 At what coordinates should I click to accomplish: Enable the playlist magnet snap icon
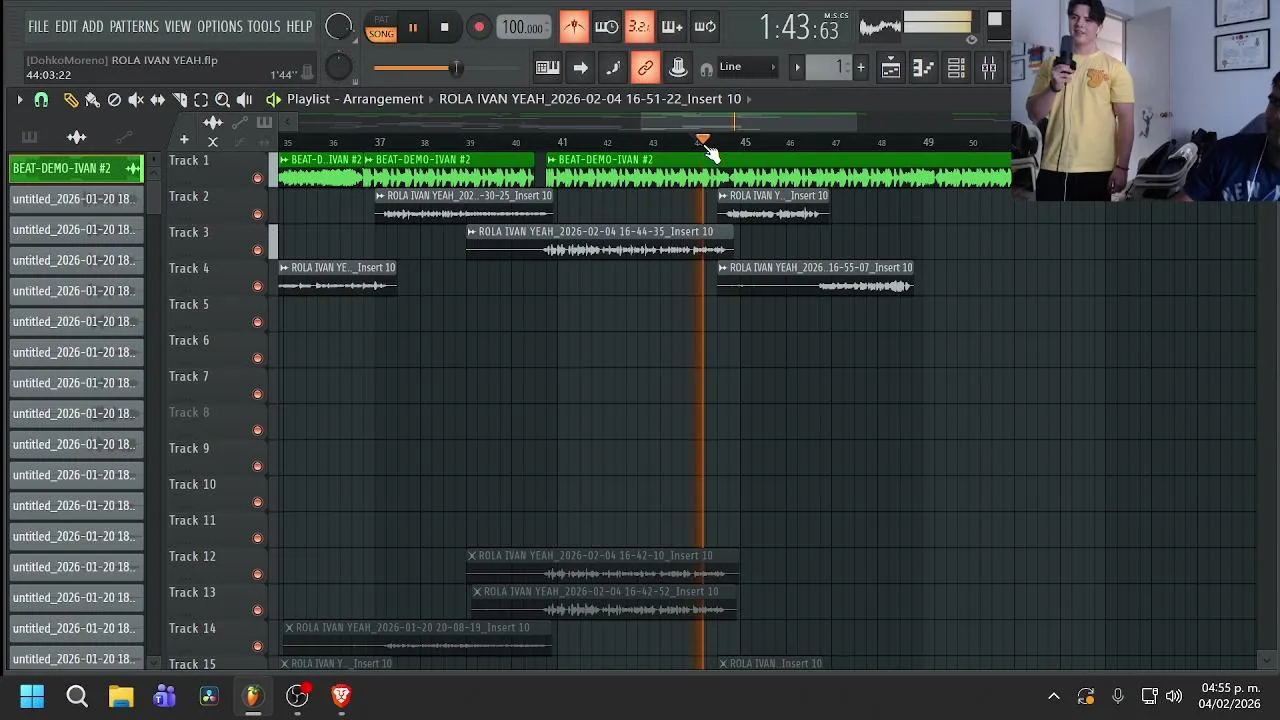41,99
